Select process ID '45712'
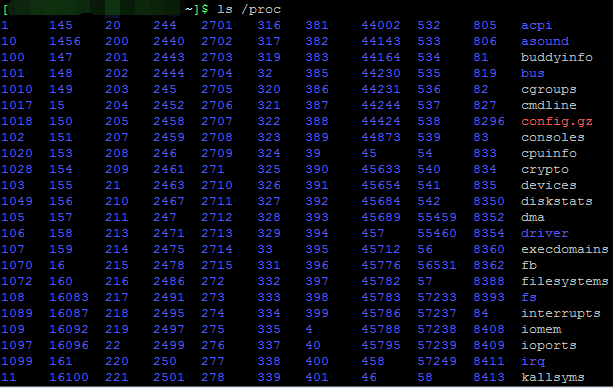The height and width of the screenshot is (388, 613). [381, 250]
